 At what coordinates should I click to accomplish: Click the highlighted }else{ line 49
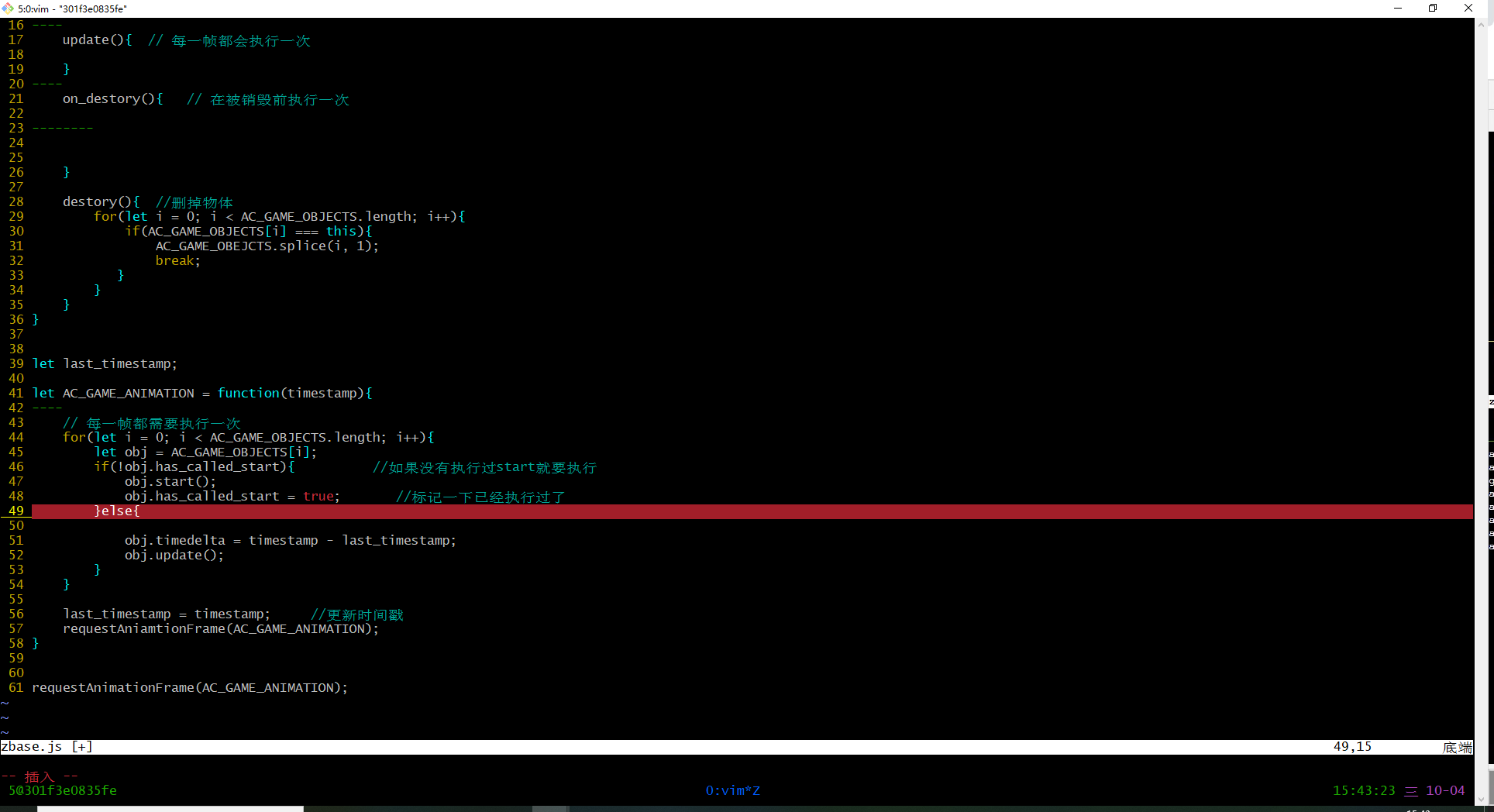pos(116,511)
